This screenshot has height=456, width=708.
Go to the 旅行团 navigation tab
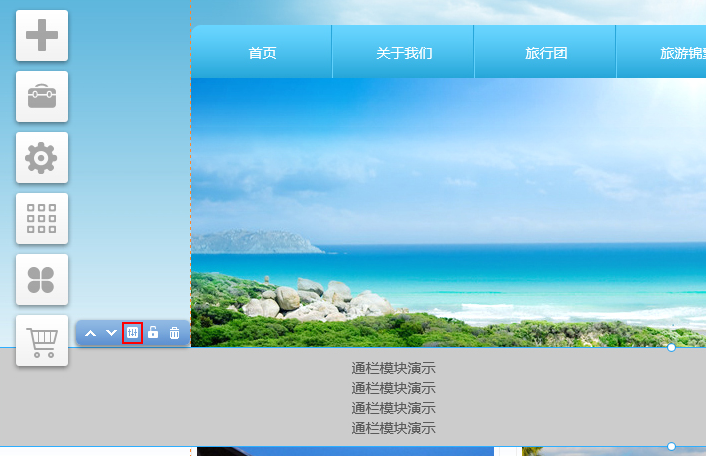click(546, 53)
